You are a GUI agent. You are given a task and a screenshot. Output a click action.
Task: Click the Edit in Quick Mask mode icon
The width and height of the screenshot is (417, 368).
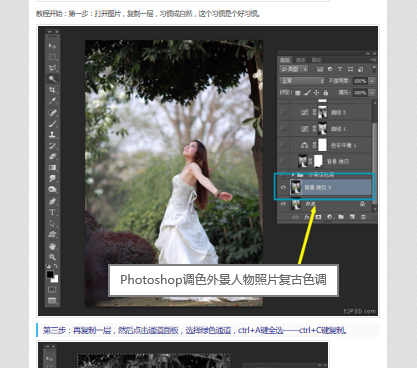(x=52, y=289)
